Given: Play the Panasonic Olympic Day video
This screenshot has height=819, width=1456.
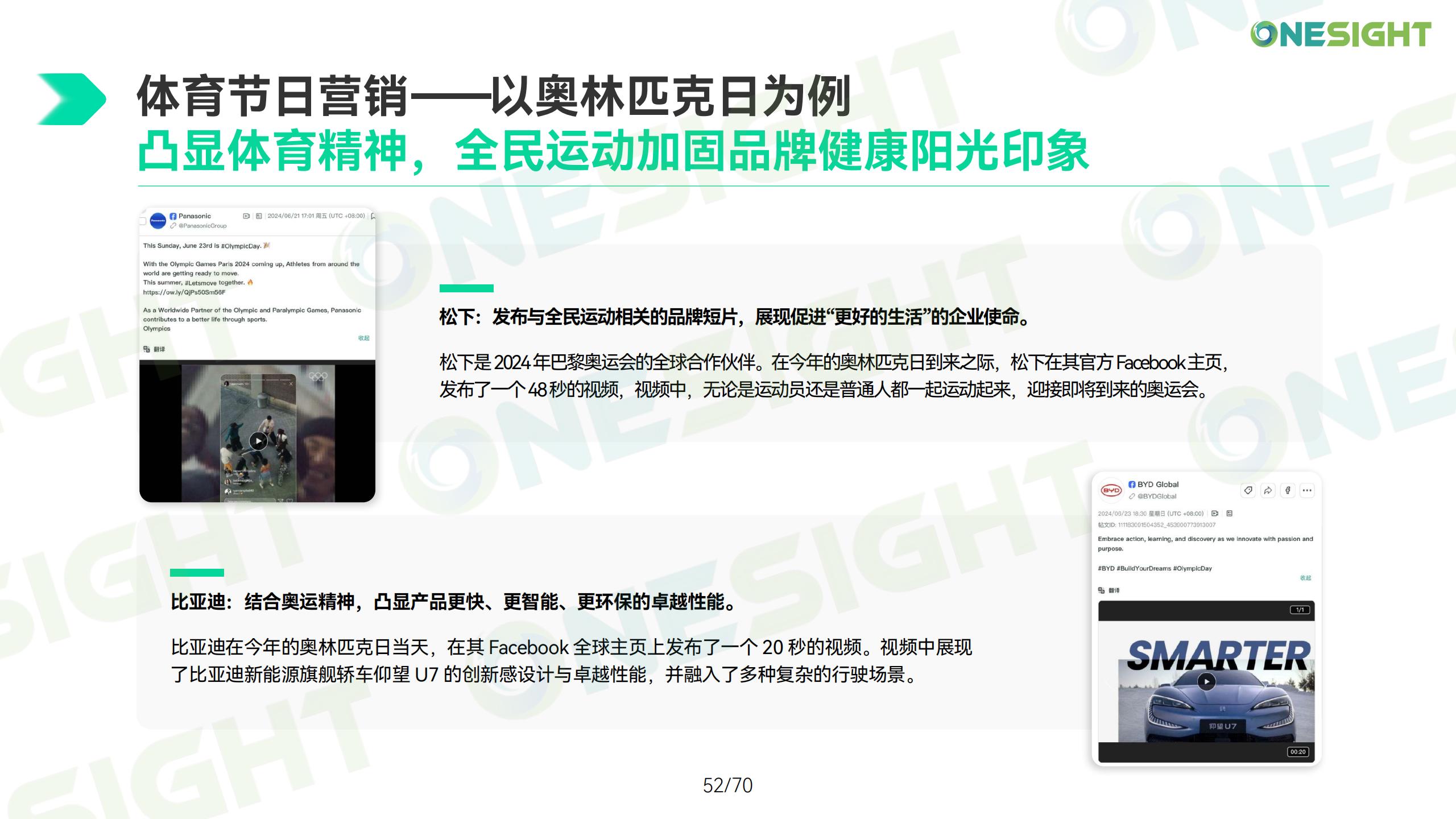Looking at the screenshot, I should point(258,441).
